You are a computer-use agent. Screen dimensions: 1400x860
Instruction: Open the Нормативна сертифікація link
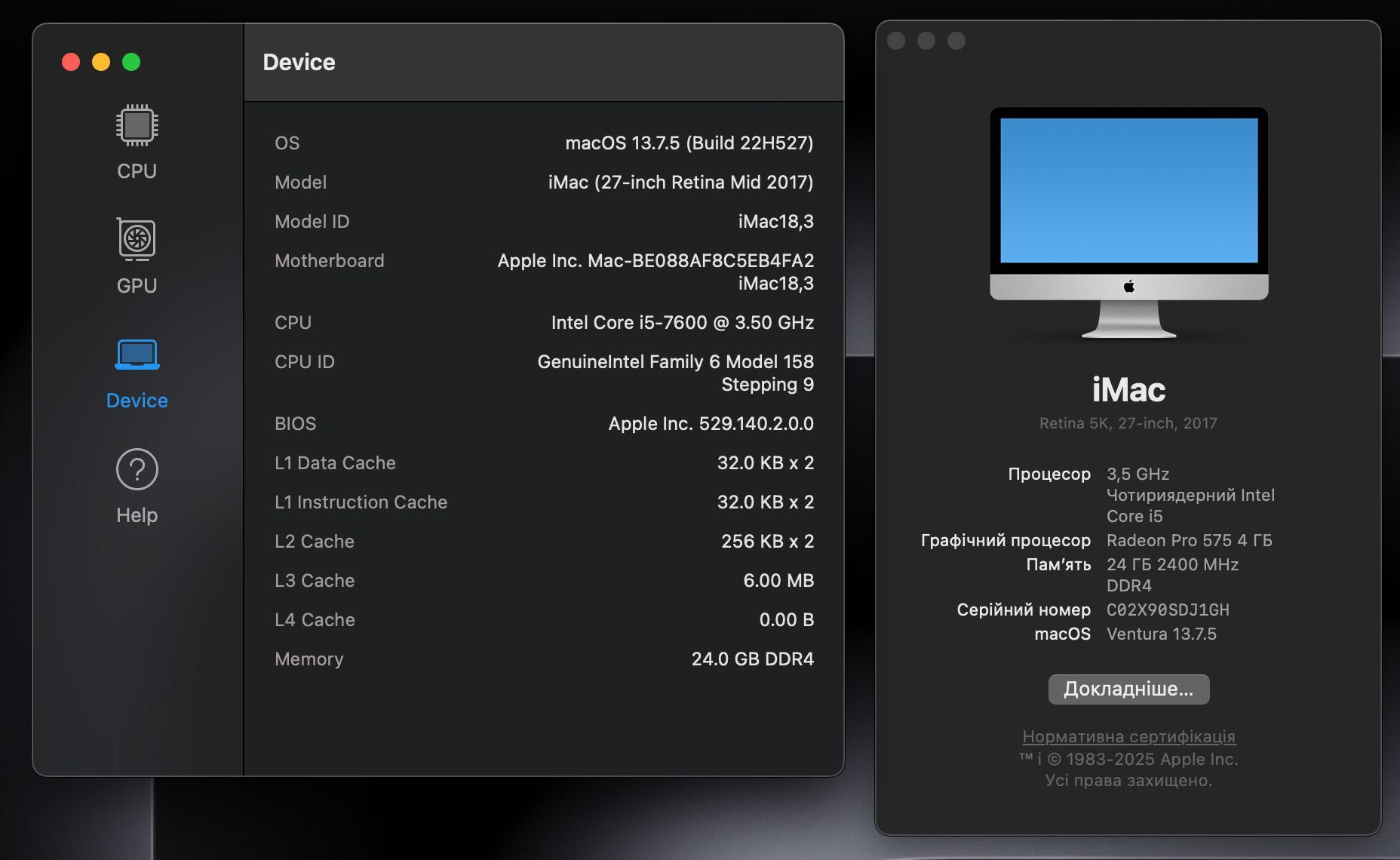(x=1128, y=736)
